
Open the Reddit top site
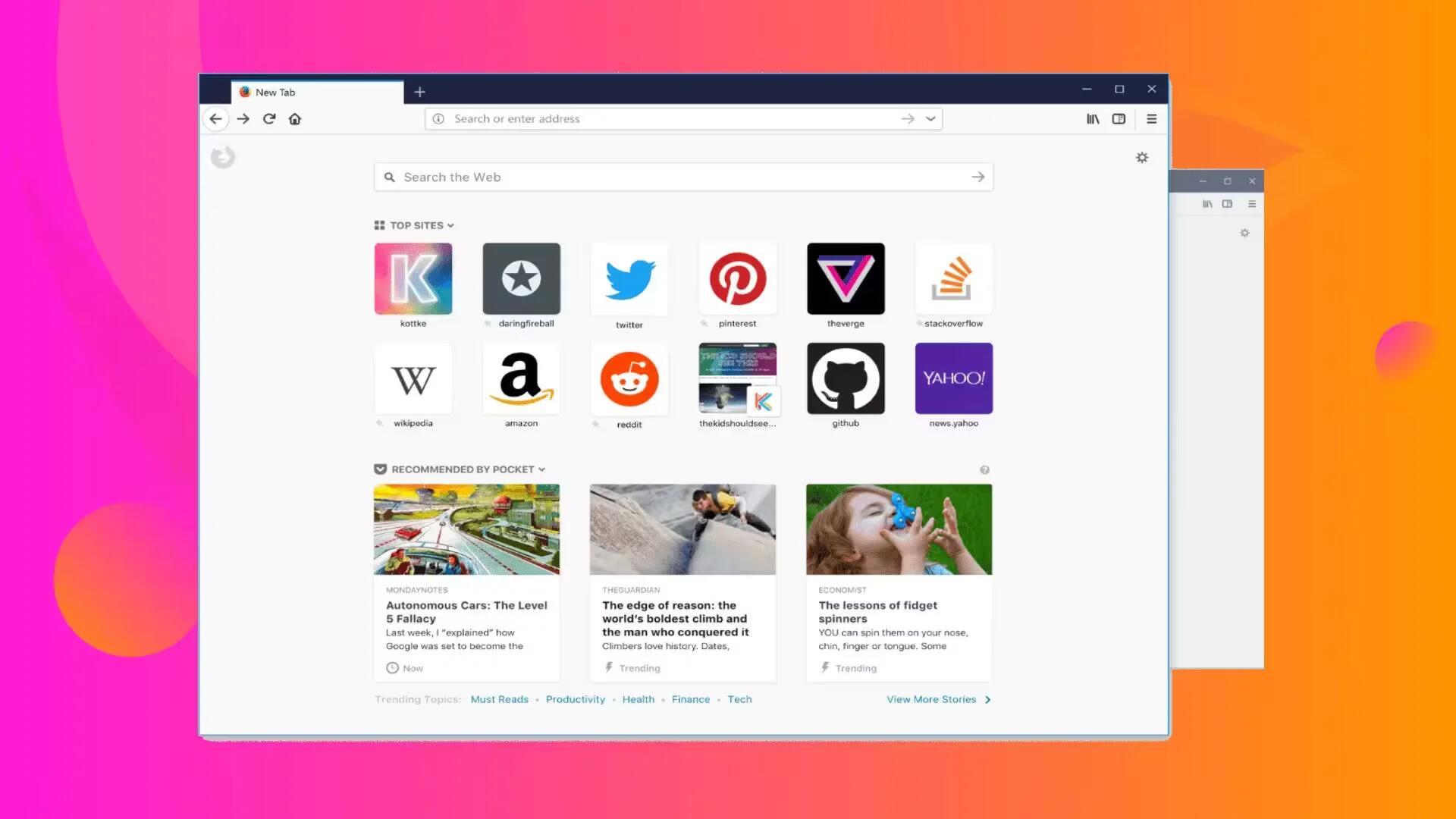click(629, 378)
